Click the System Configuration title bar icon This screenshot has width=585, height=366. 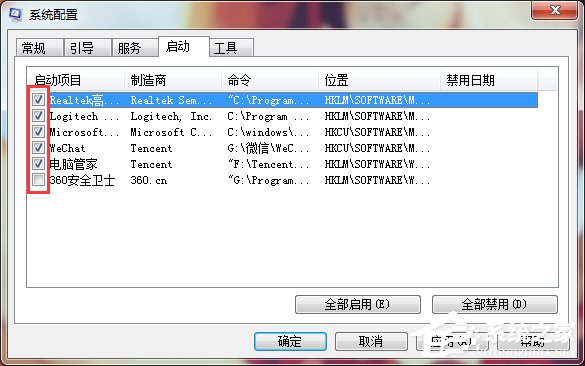pyautogui.click(x=16, y=14)
